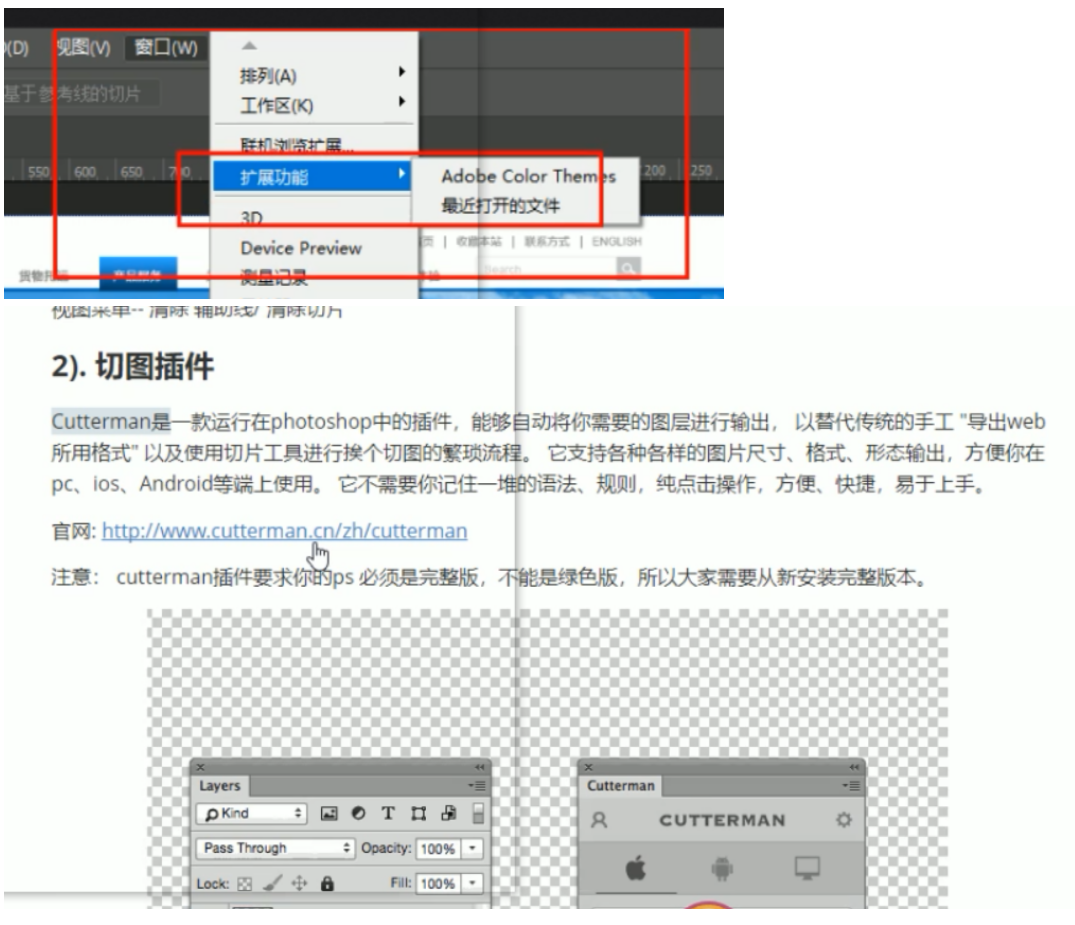Collapse the Cutterman panel with double arrows
This screenshot has width=1075, height=925.
pos(854,767)
